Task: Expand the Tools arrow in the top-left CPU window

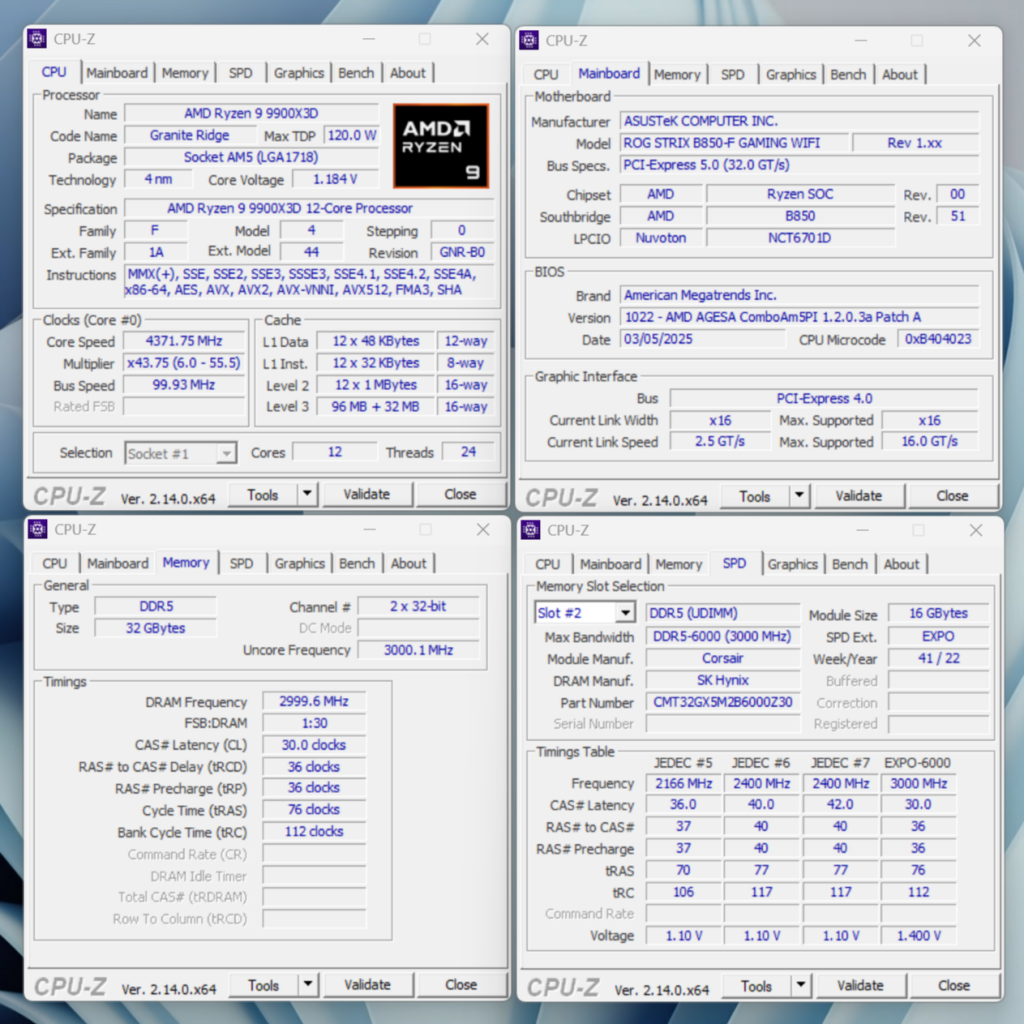Action: [308, 494]
